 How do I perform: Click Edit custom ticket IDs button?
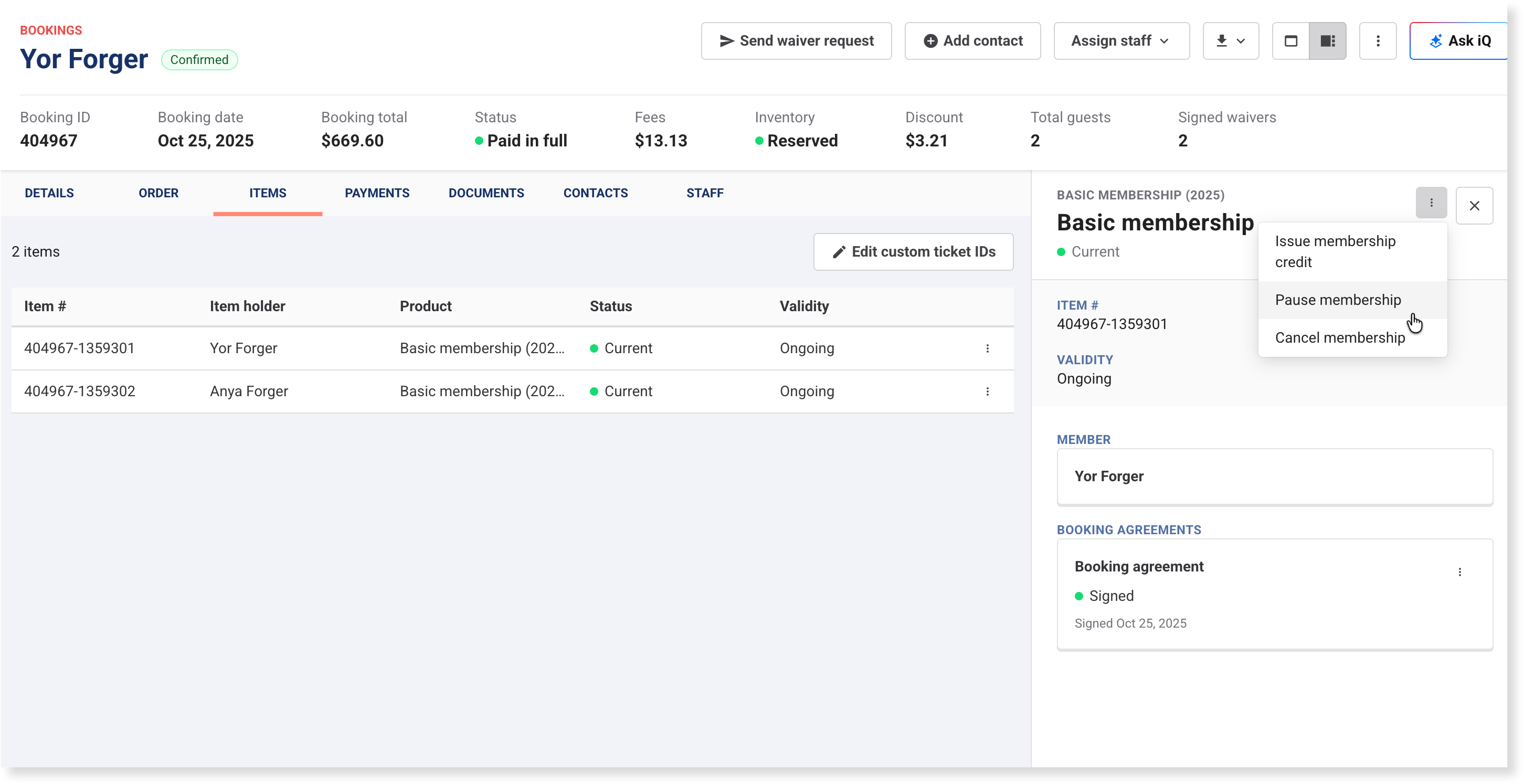click(x=914, y=251)
